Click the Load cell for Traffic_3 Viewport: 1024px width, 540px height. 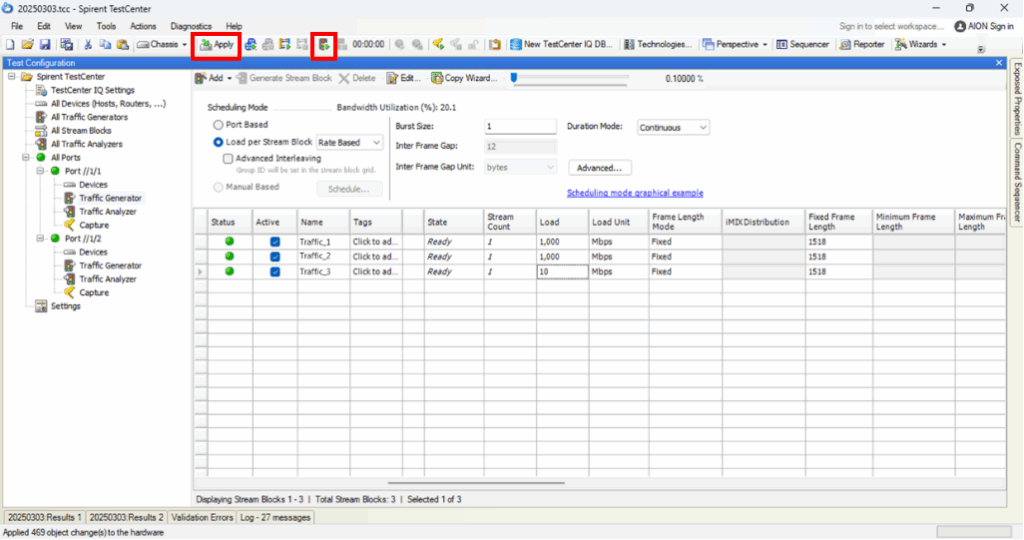(562, 272)
